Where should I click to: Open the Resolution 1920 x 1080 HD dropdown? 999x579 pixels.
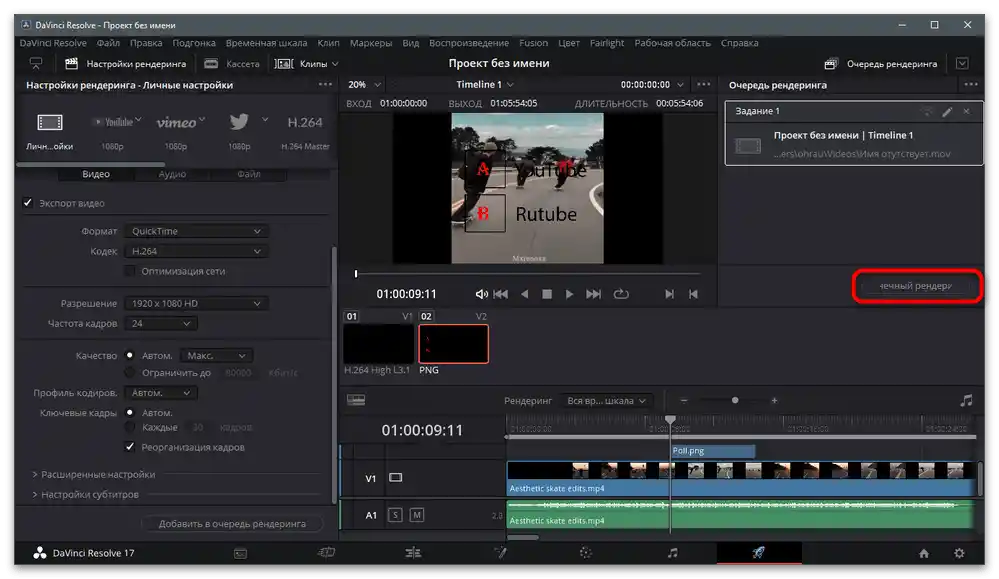[x=195, y=303]
